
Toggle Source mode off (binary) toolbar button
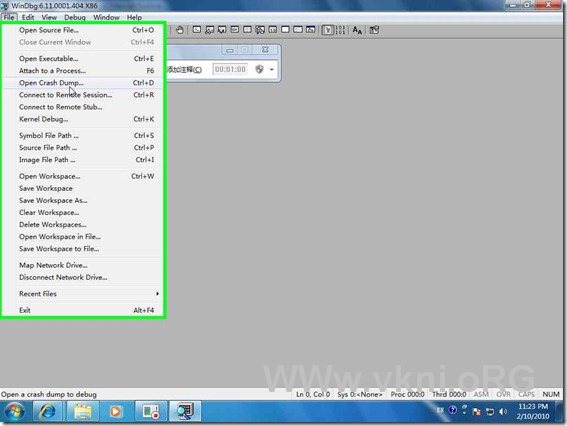click(x=340, y=30)
